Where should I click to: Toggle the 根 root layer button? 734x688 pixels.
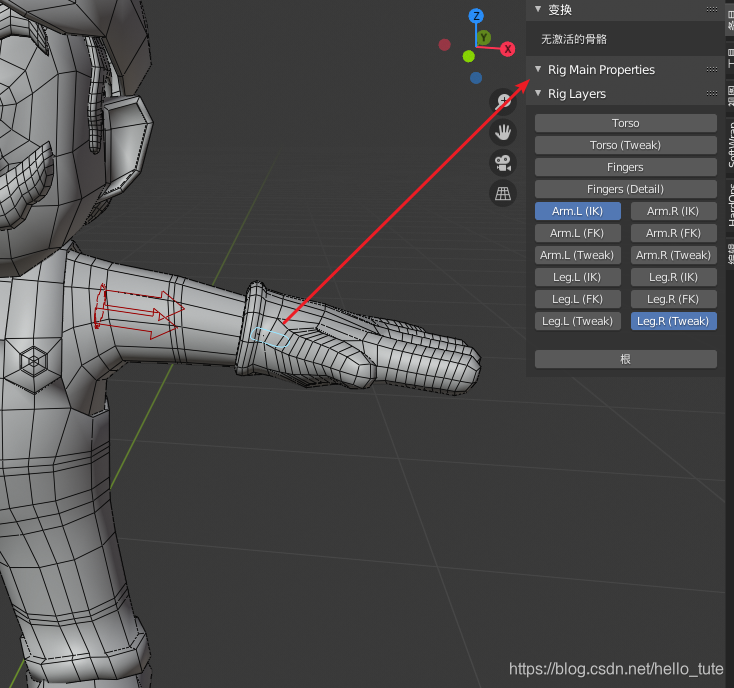[625, 359]
